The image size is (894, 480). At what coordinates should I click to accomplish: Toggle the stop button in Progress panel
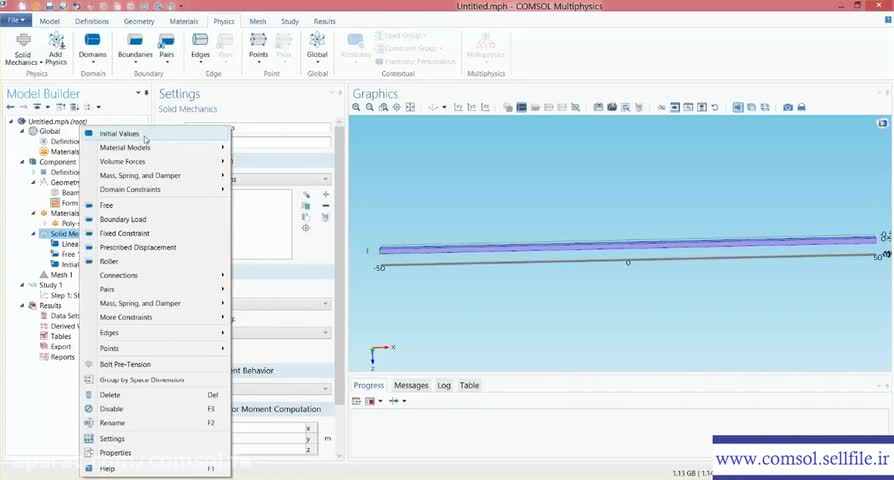[369, 401]
